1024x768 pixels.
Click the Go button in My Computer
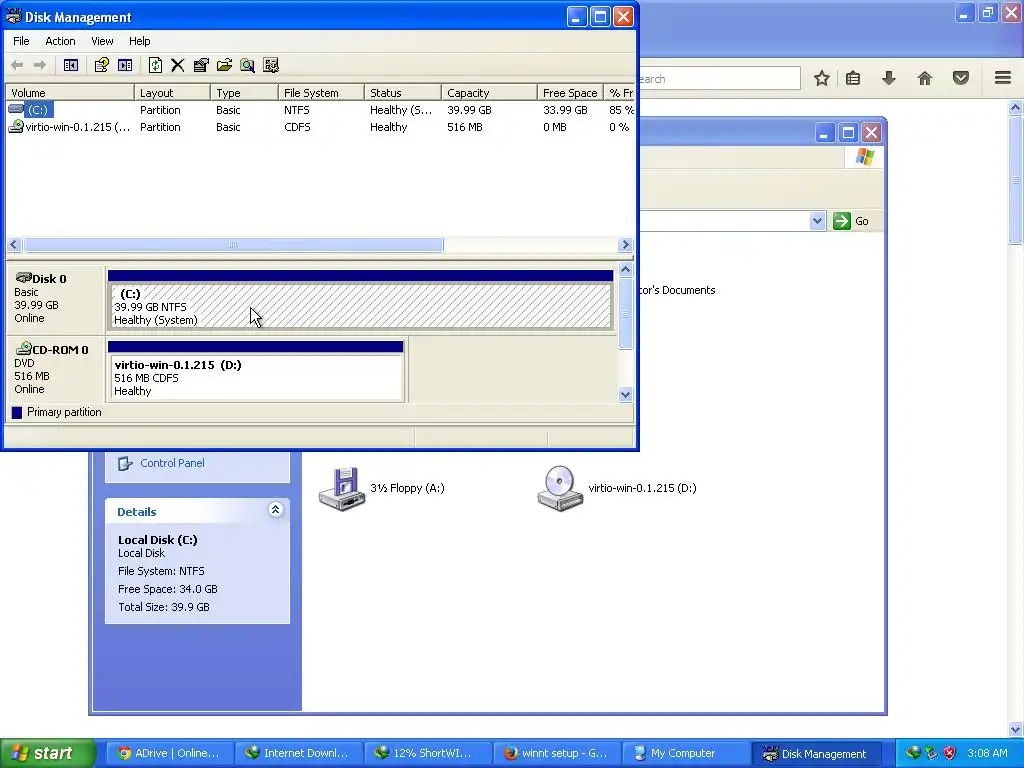click(852, 221)
